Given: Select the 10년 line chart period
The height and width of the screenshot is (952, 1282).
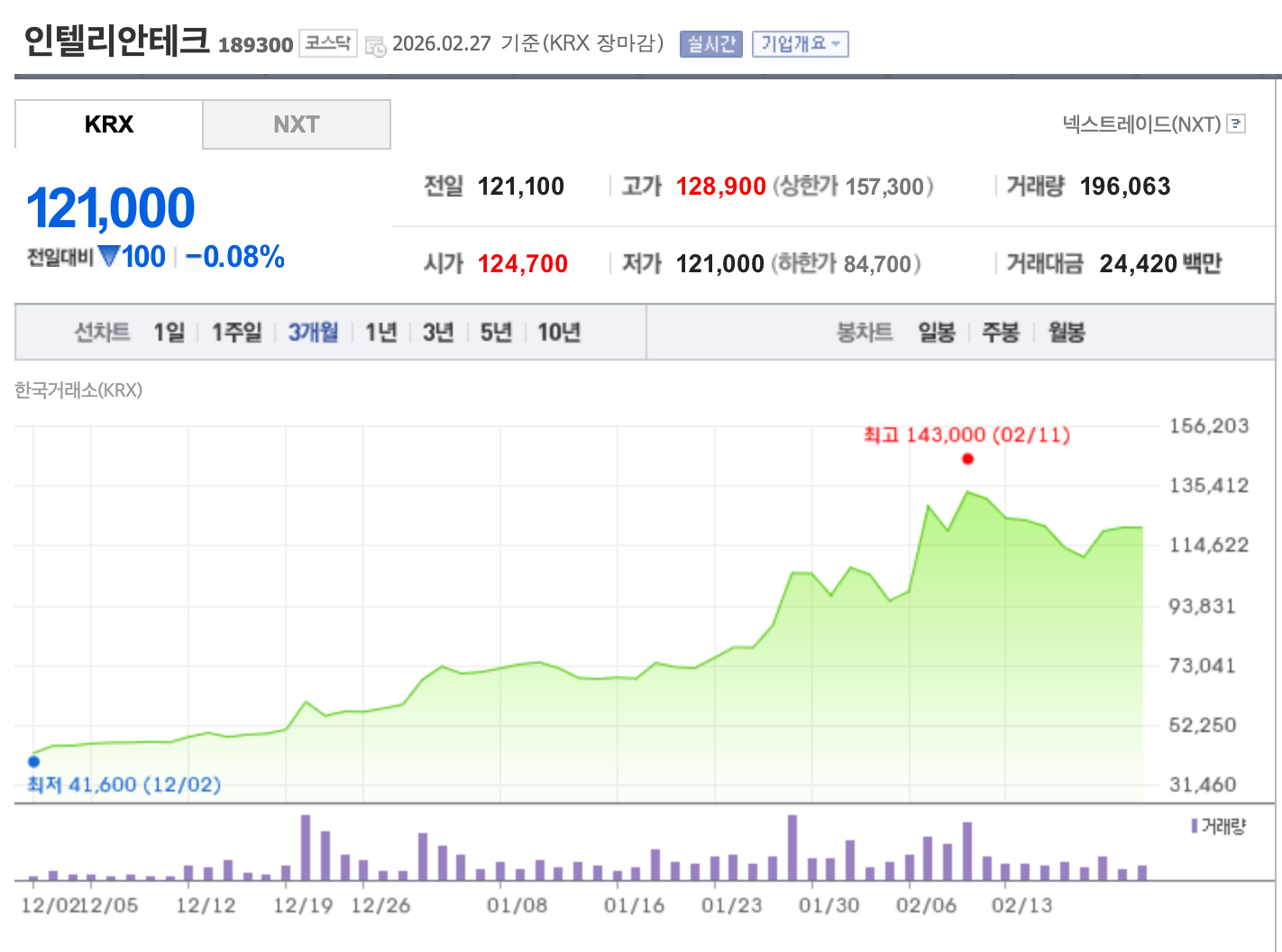Looking at the screenshot, I should (559, 333).
